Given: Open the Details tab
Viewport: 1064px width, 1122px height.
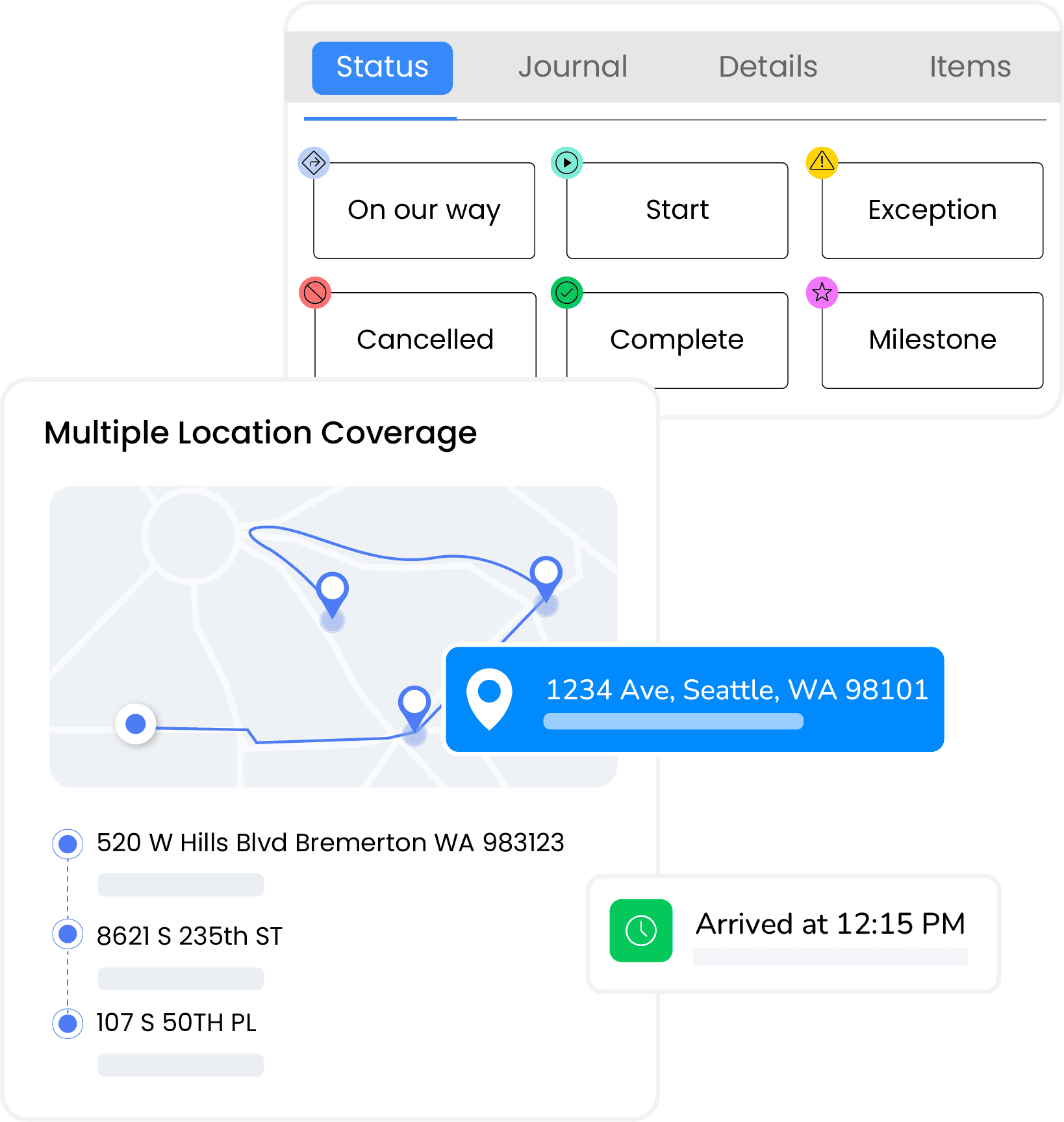Looking at the screenshot, I should click(768, 67).
